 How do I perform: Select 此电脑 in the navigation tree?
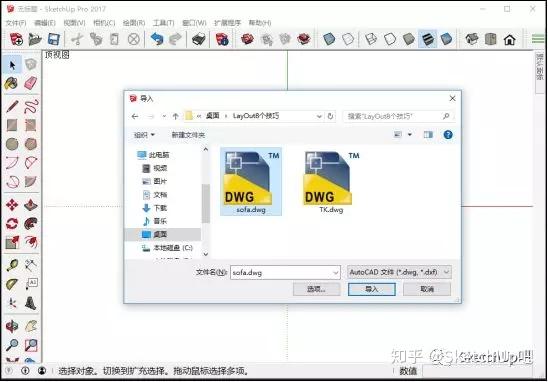pyautogui.click(x=153, y=155)
